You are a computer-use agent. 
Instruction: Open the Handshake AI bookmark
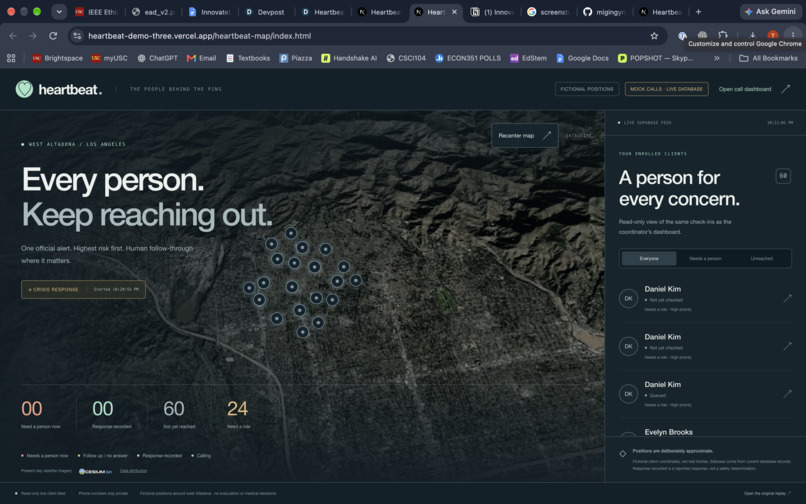pyautogui.click(x=349, y=58)
